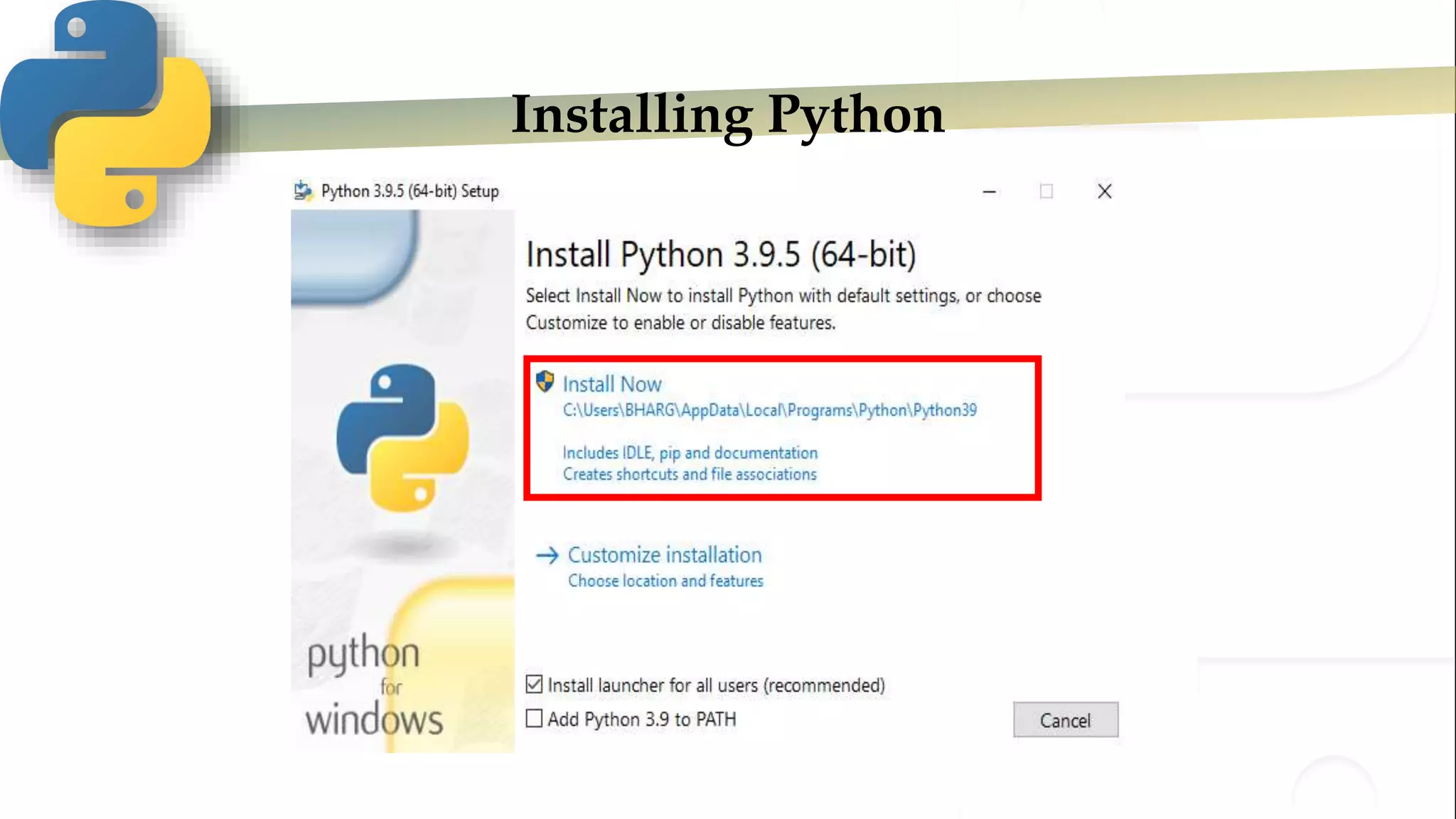The width and height of the screenshot is (1456, 819).
Task: Click the Installing Python slide title
Action: [x=727, y=114]
